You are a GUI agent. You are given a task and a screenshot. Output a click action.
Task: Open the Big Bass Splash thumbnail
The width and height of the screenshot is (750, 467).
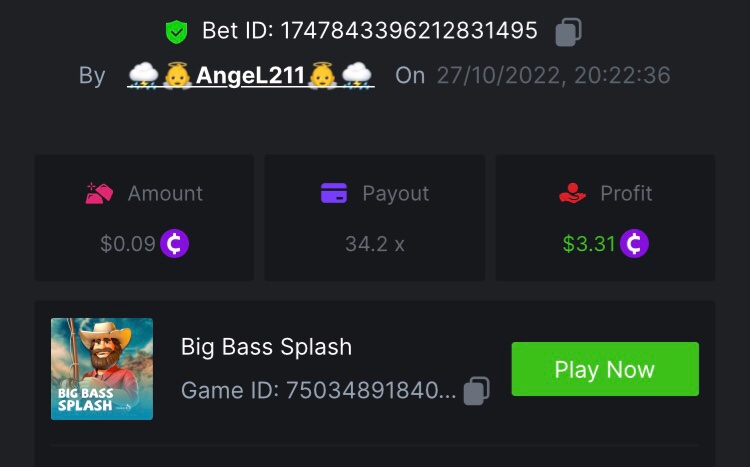[102, 369]
